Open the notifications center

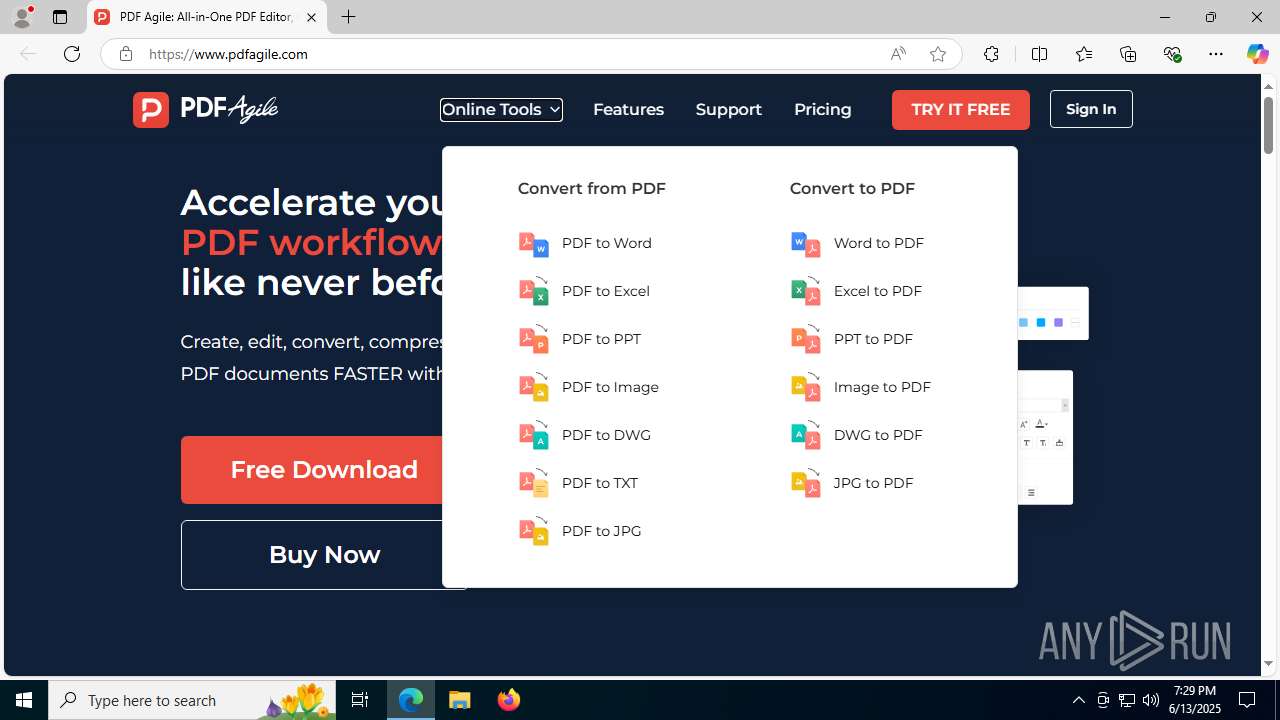1248,700
